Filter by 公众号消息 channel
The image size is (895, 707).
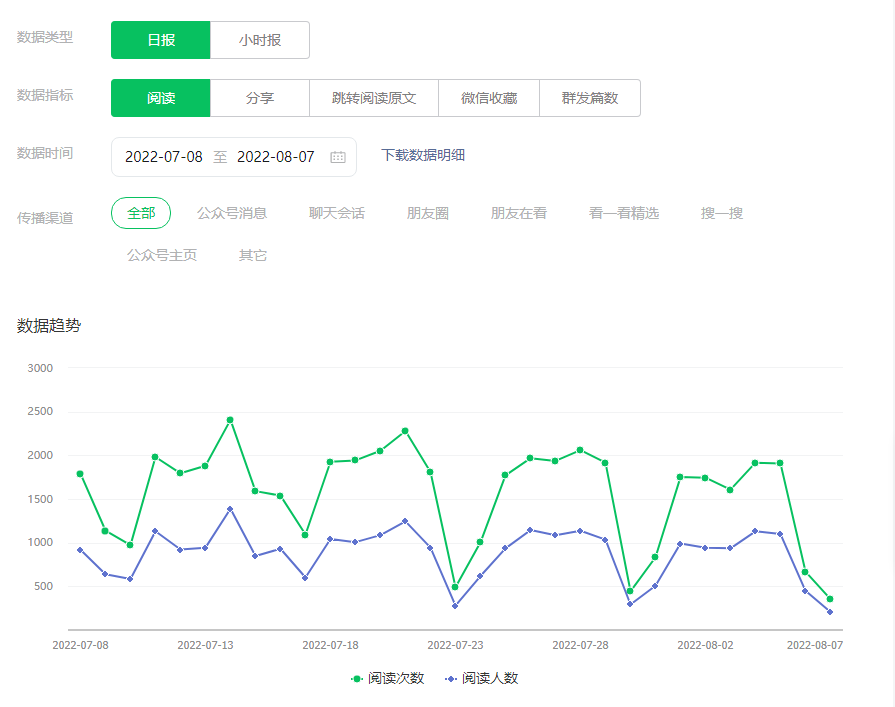[232, 213]
